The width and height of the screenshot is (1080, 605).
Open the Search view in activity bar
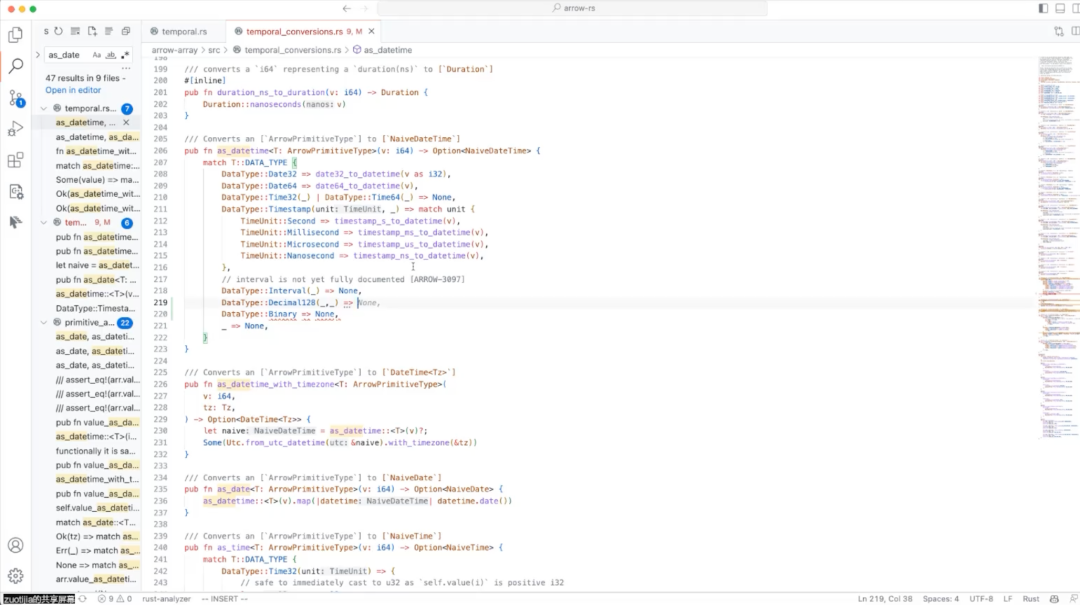coord(15,65)
